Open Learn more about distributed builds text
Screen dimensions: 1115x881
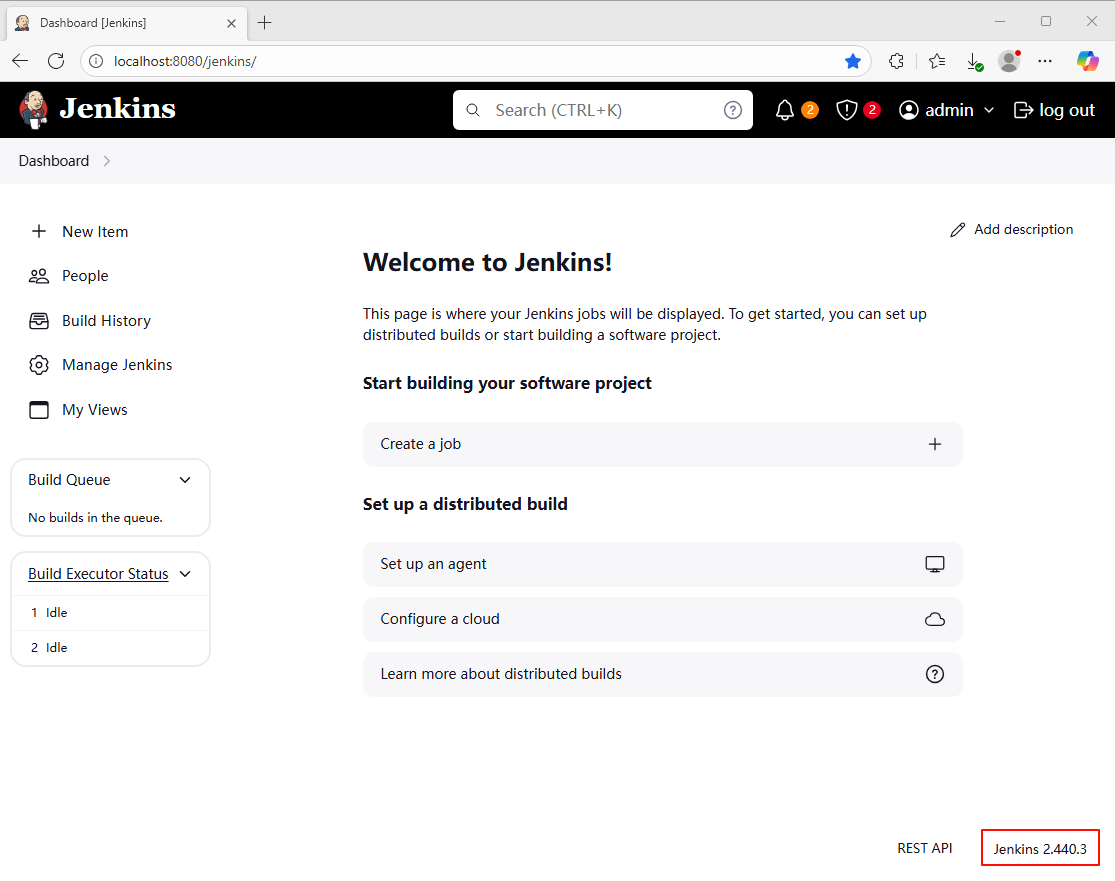pos(501,673)
